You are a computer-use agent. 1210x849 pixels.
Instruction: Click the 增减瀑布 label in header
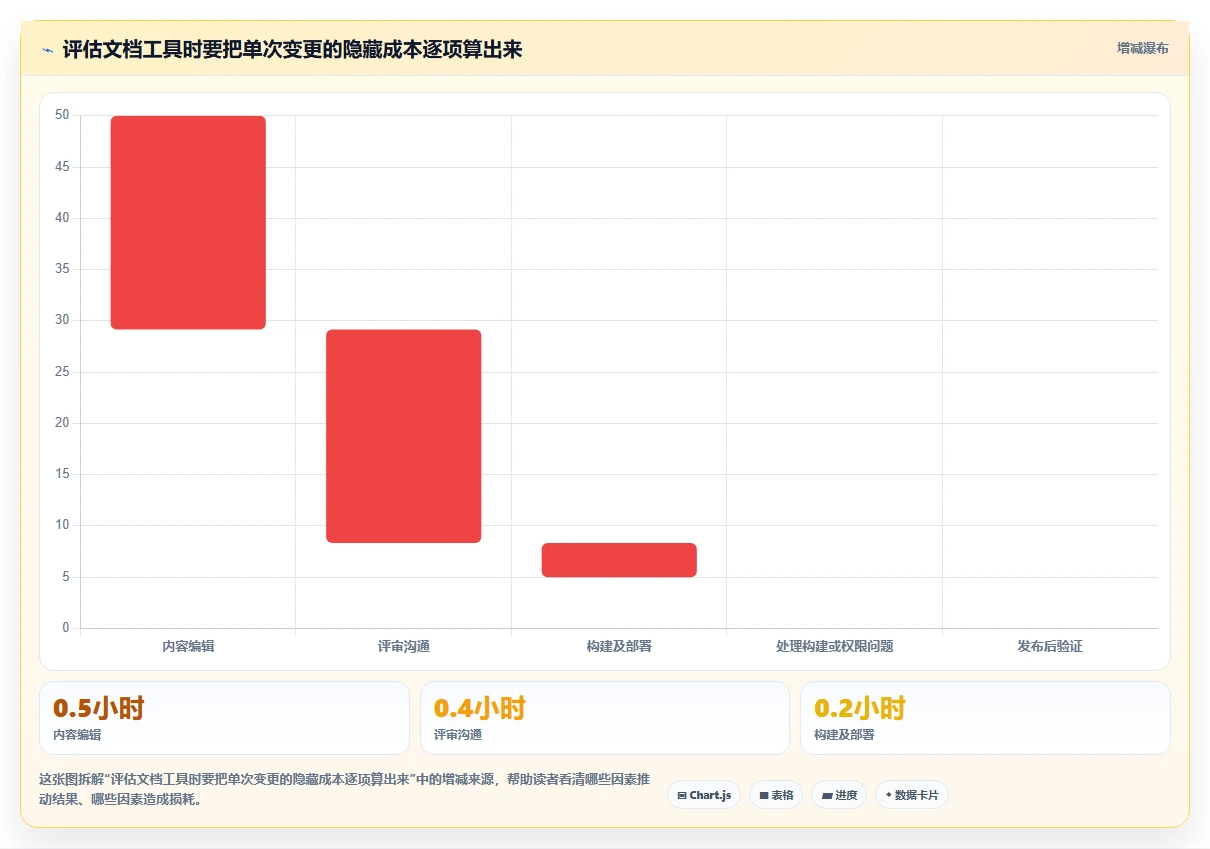(1142, 48)
